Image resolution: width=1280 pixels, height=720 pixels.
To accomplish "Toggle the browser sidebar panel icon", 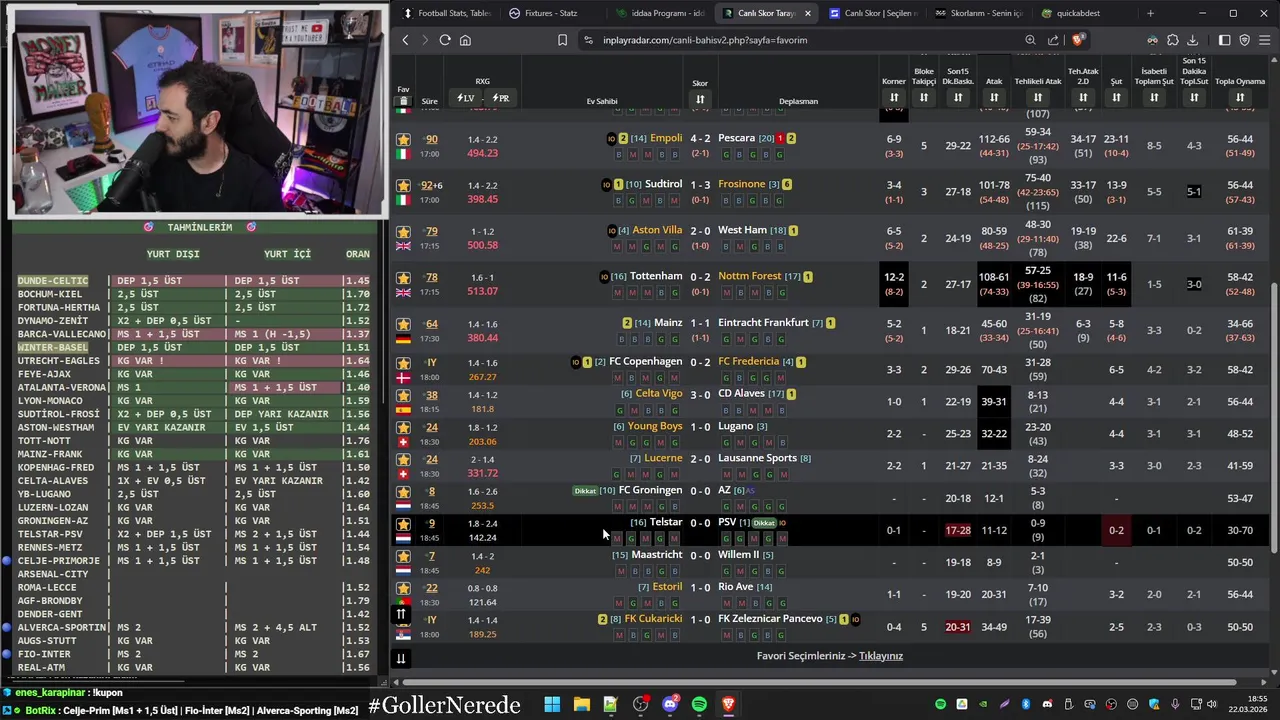I will 1224,40.
